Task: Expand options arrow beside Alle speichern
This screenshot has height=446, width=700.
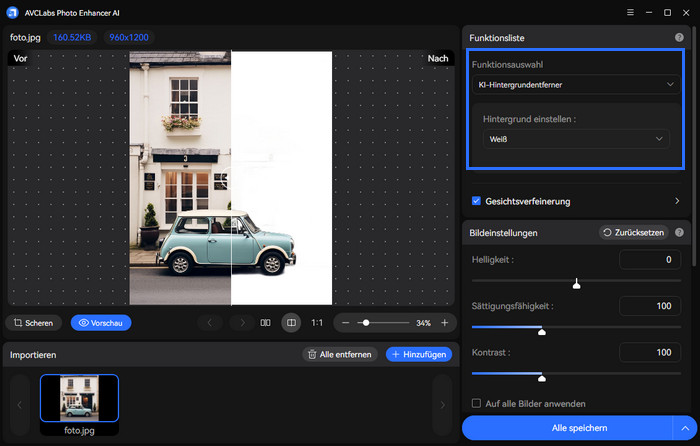Action: [x=685, y=428]
